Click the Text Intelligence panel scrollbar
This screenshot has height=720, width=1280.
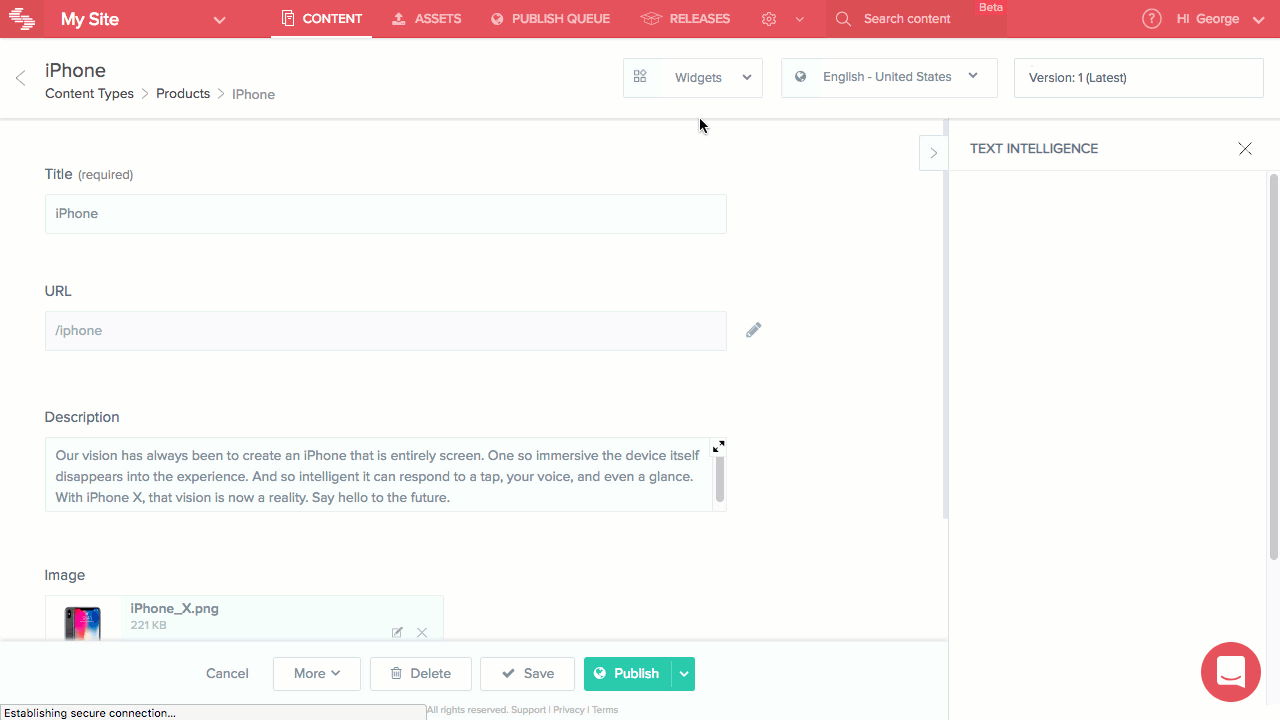1274,366
